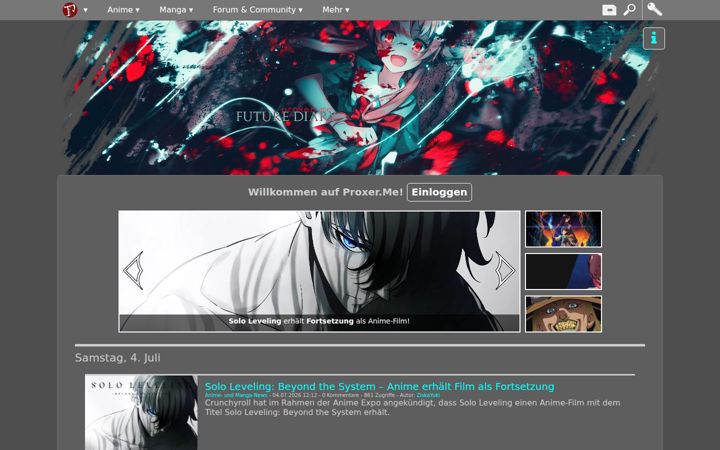The width and height of the screenshot is (720, 450).
Task: Click the floppy disk icon in top bar
Action: (x=609, y=10)
